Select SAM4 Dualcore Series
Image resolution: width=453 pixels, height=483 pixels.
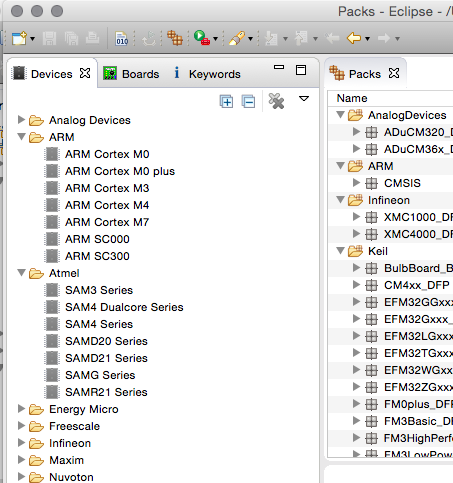[124, 307]
